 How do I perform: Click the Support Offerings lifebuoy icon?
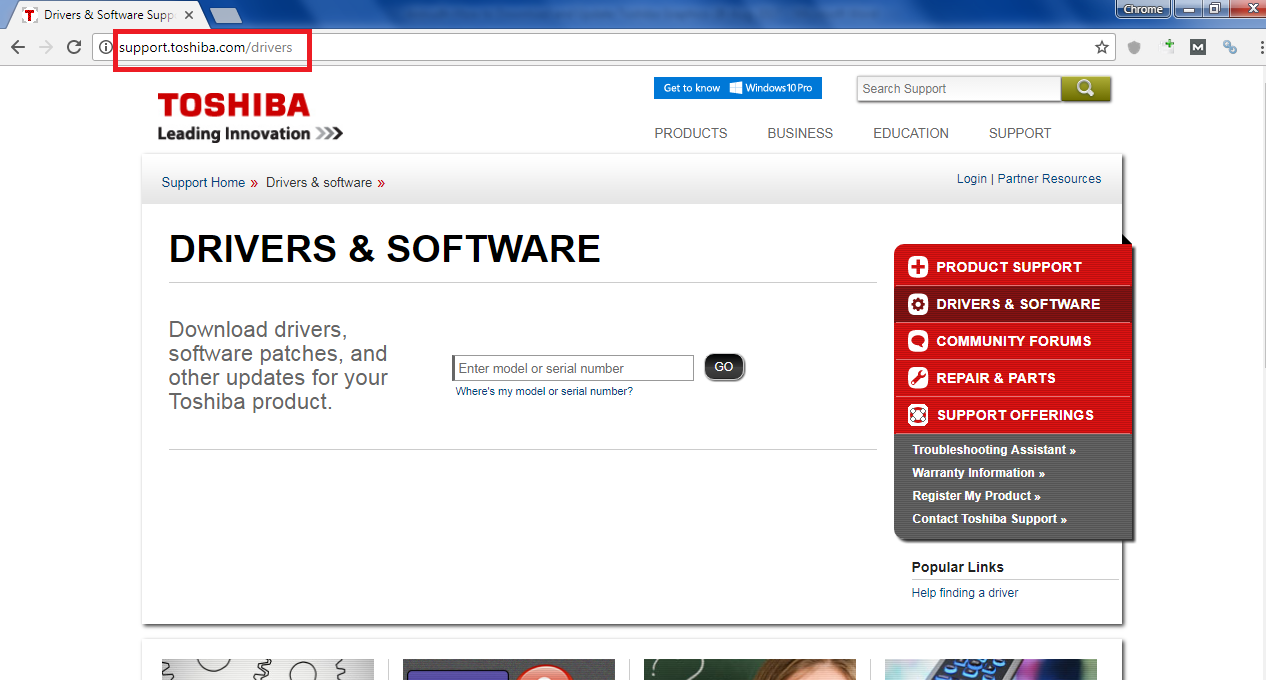pos(918,415)
